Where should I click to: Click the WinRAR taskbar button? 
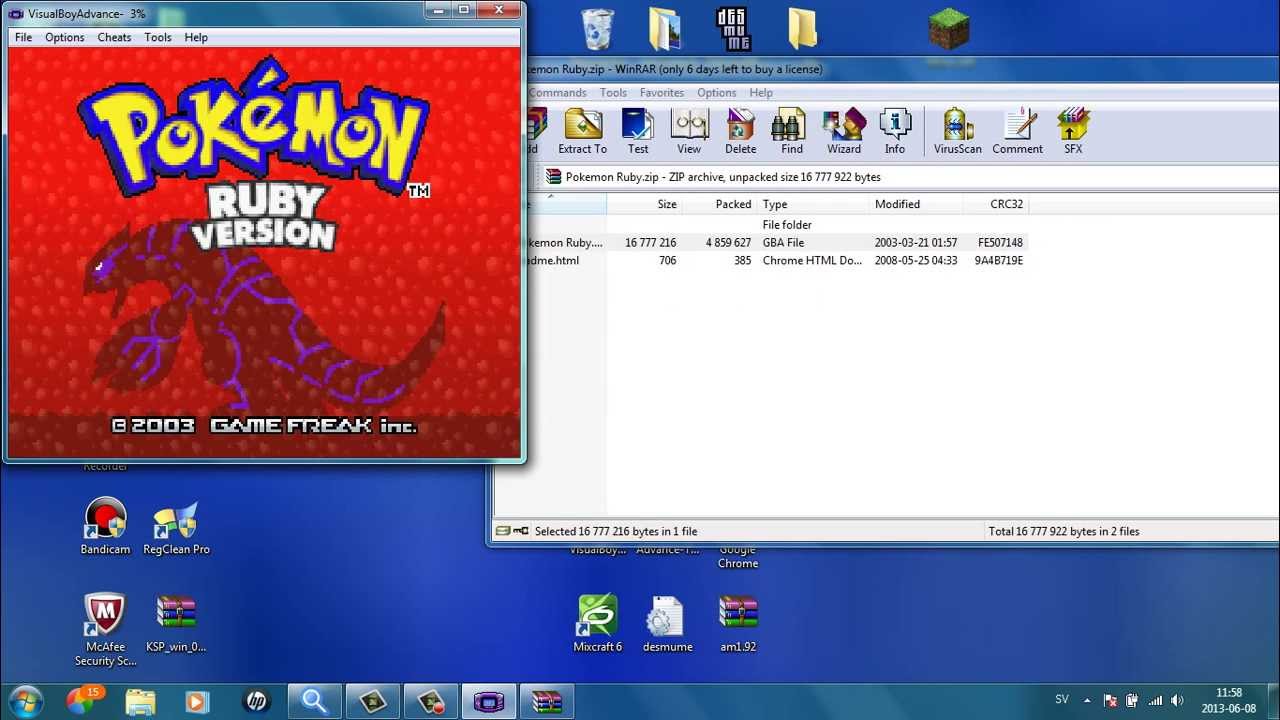point(546,701)
